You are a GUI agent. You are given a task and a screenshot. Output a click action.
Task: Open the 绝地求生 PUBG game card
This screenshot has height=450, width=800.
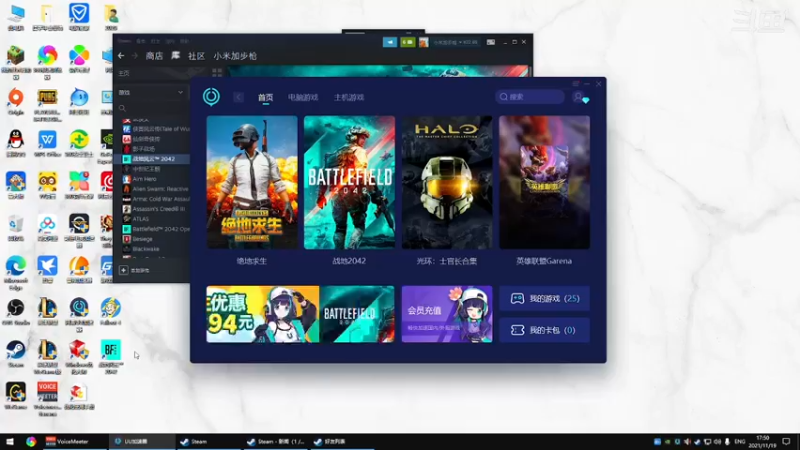252,182
